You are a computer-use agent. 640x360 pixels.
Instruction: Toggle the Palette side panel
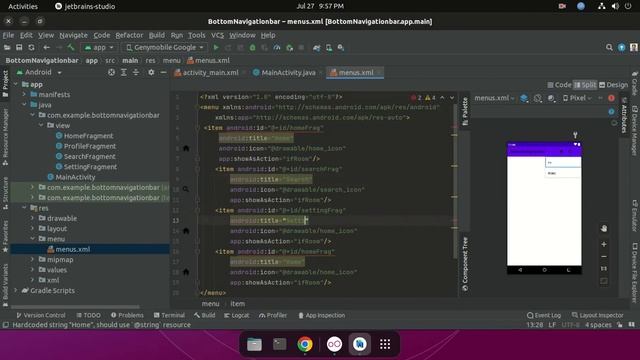(464, 111)
